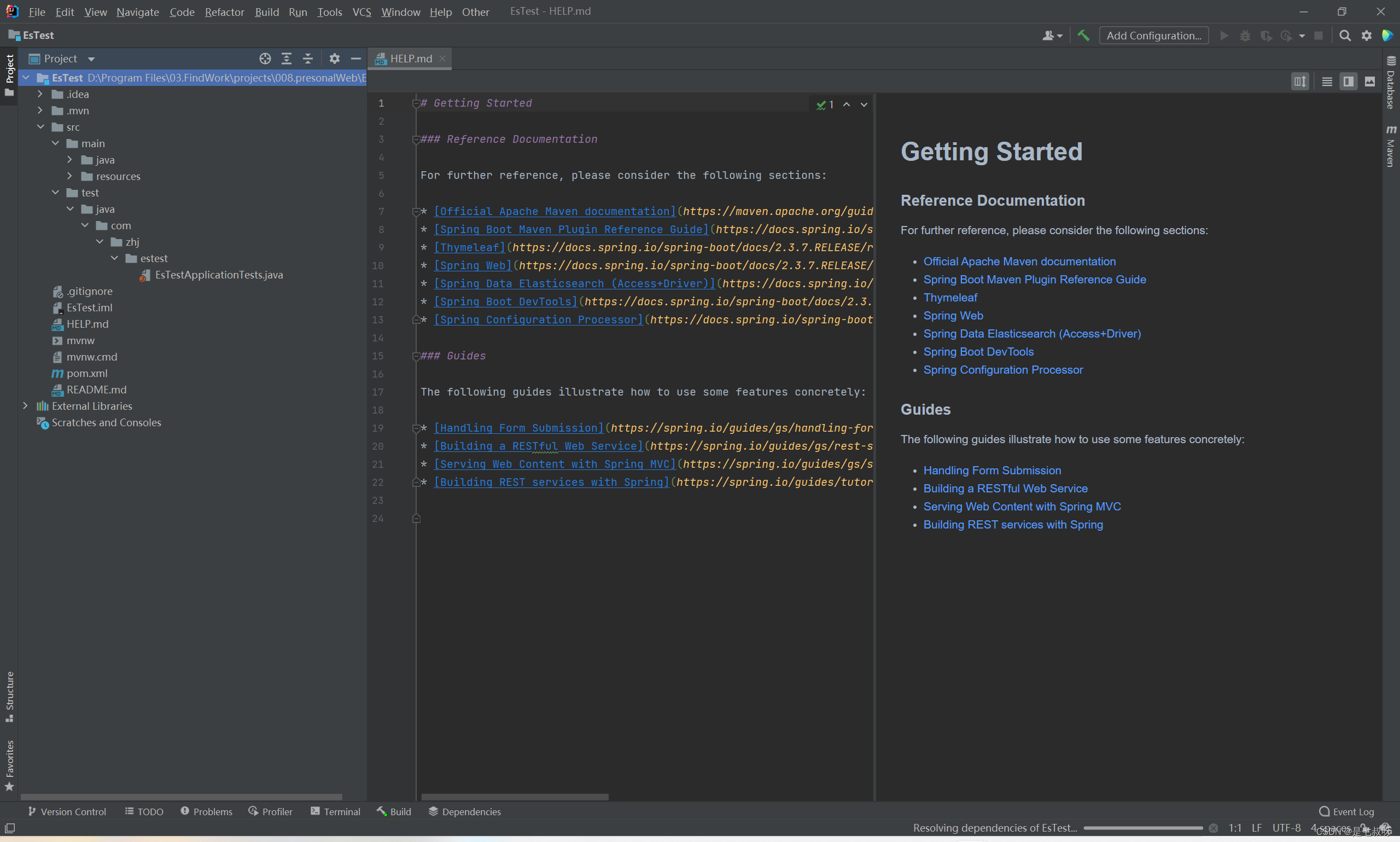
Task: Go to previous highlighted problem arrow
Action: point(846,104)
